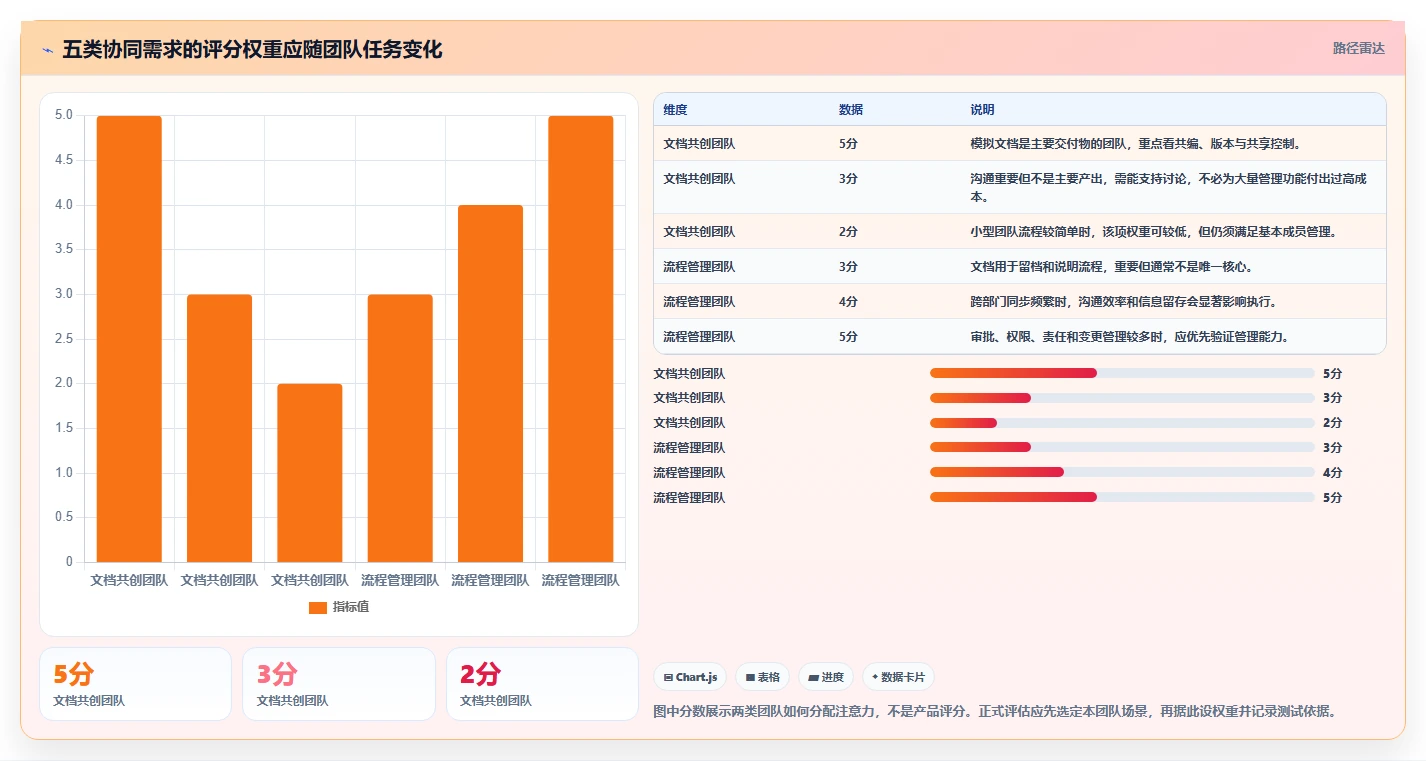The image size is (1426, 761).
Task: Click the 5.0 label on the y-axis
Action: [63, 115]
